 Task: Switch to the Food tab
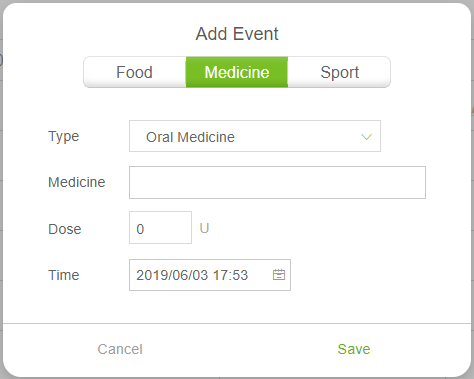(x=135, y=72)
